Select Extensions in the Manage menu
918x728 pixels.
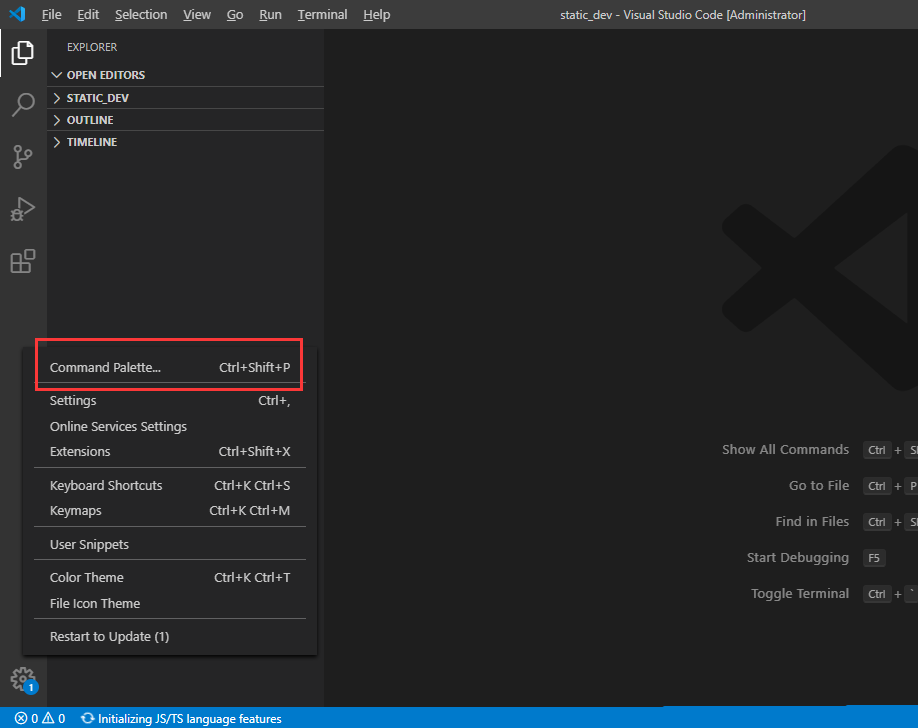(x=170, y=452)
